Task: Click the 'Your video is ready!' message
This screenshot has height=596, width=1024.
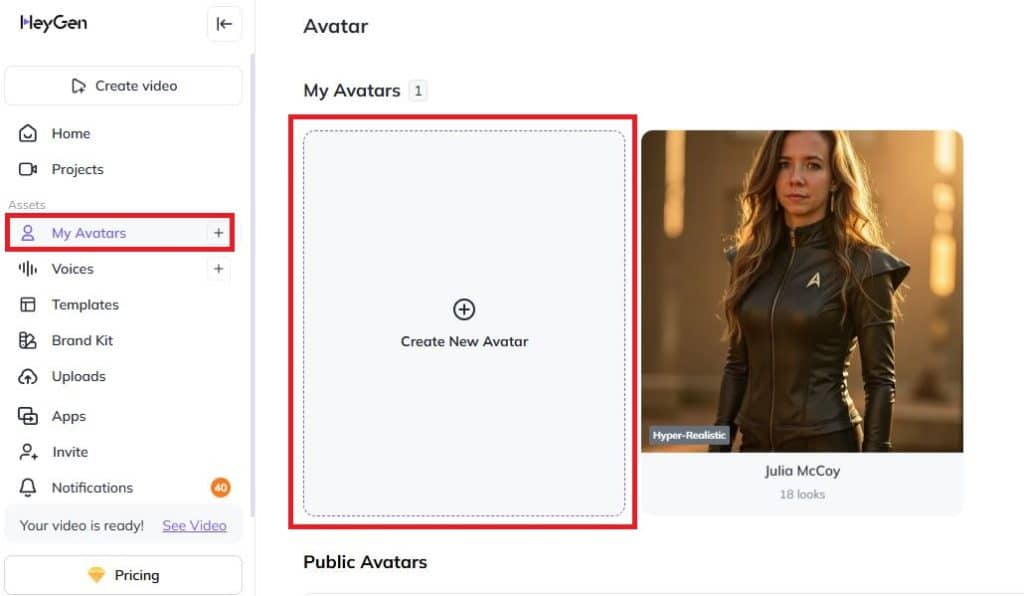Action: coord(82,525)
